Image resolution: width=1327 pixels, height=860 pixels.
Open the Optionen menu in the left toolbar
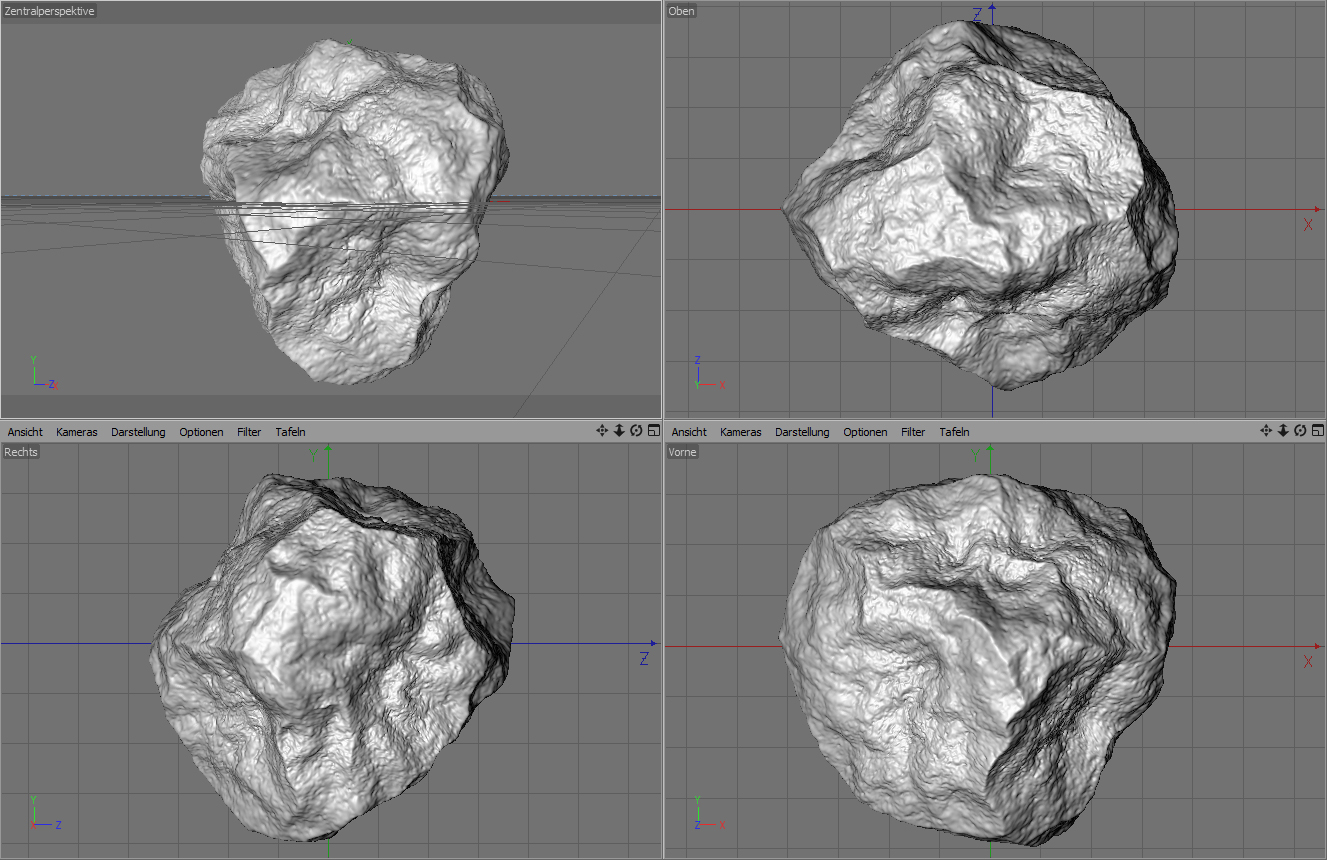[201, 431]
